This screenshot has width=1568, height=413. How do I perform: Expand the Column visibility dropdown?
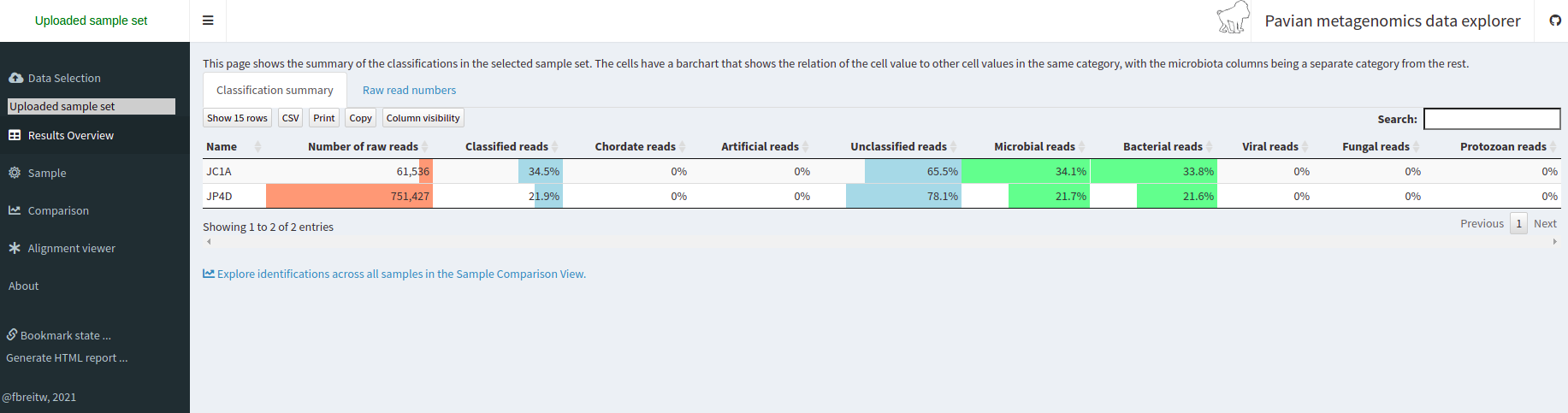click(423, 118)
